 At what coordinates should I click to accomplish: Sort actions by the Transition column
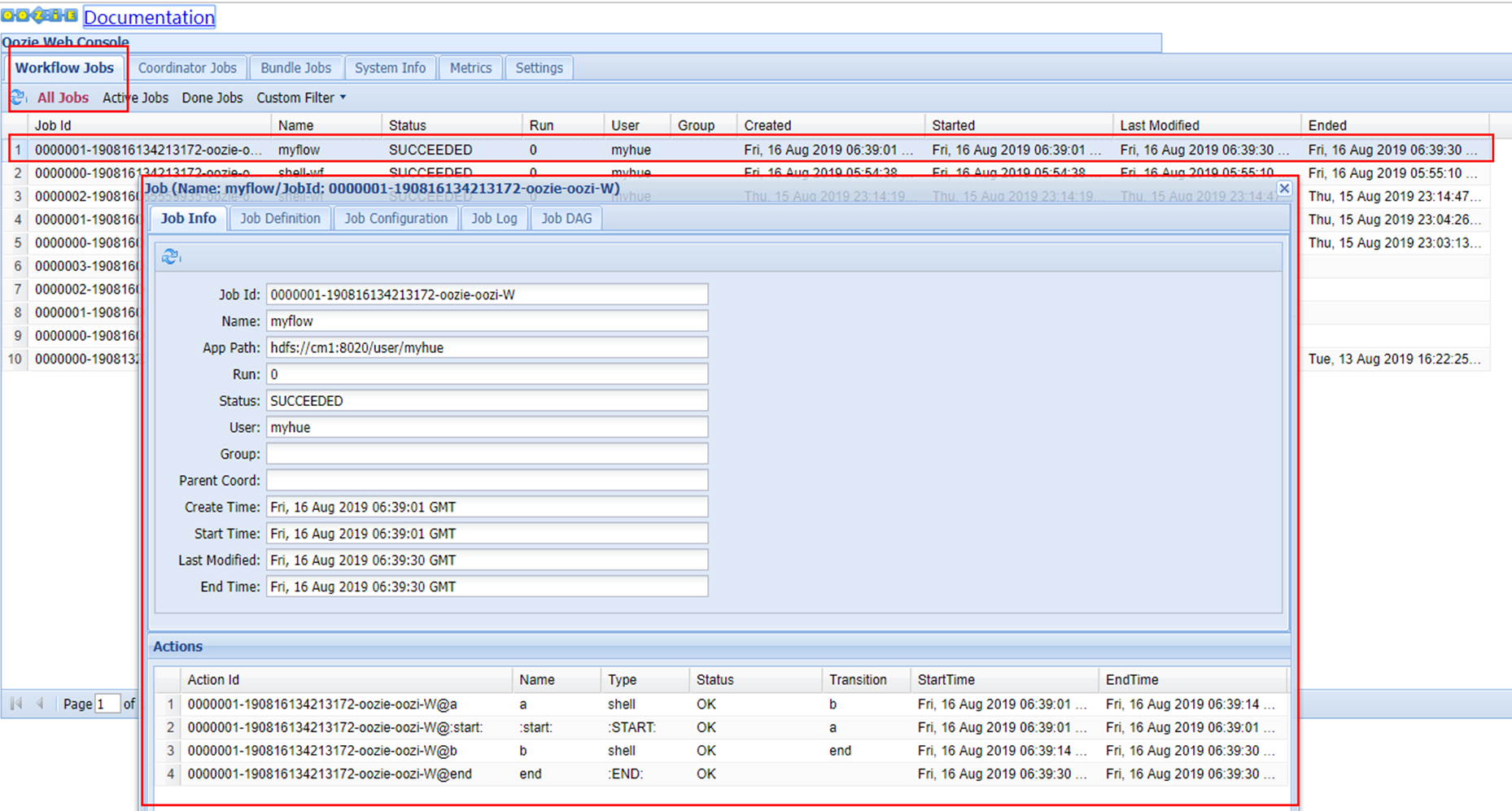(867, 680)
